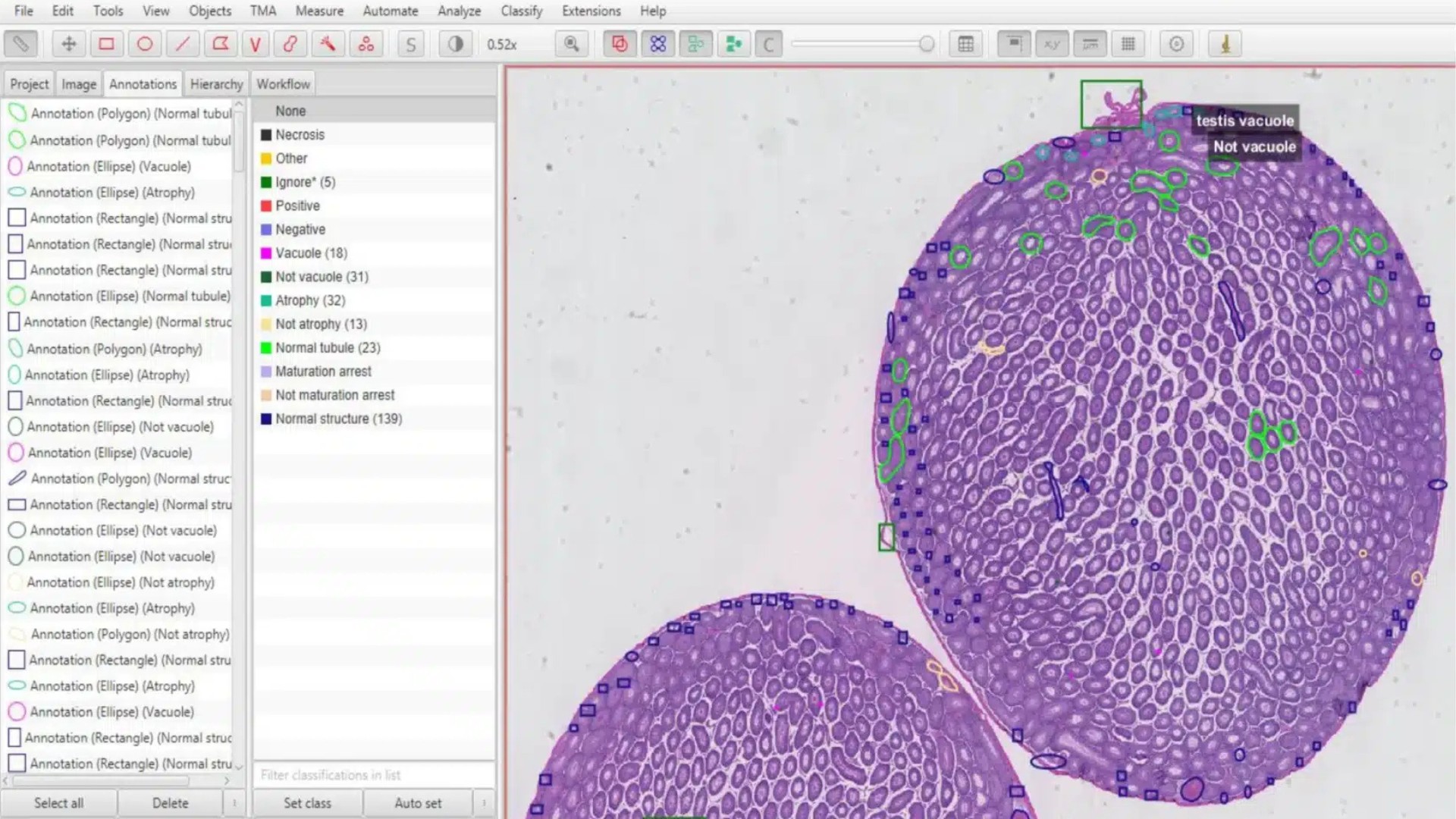Toggle show detections overlay
Screen dimensions: 1456x819
695,44
